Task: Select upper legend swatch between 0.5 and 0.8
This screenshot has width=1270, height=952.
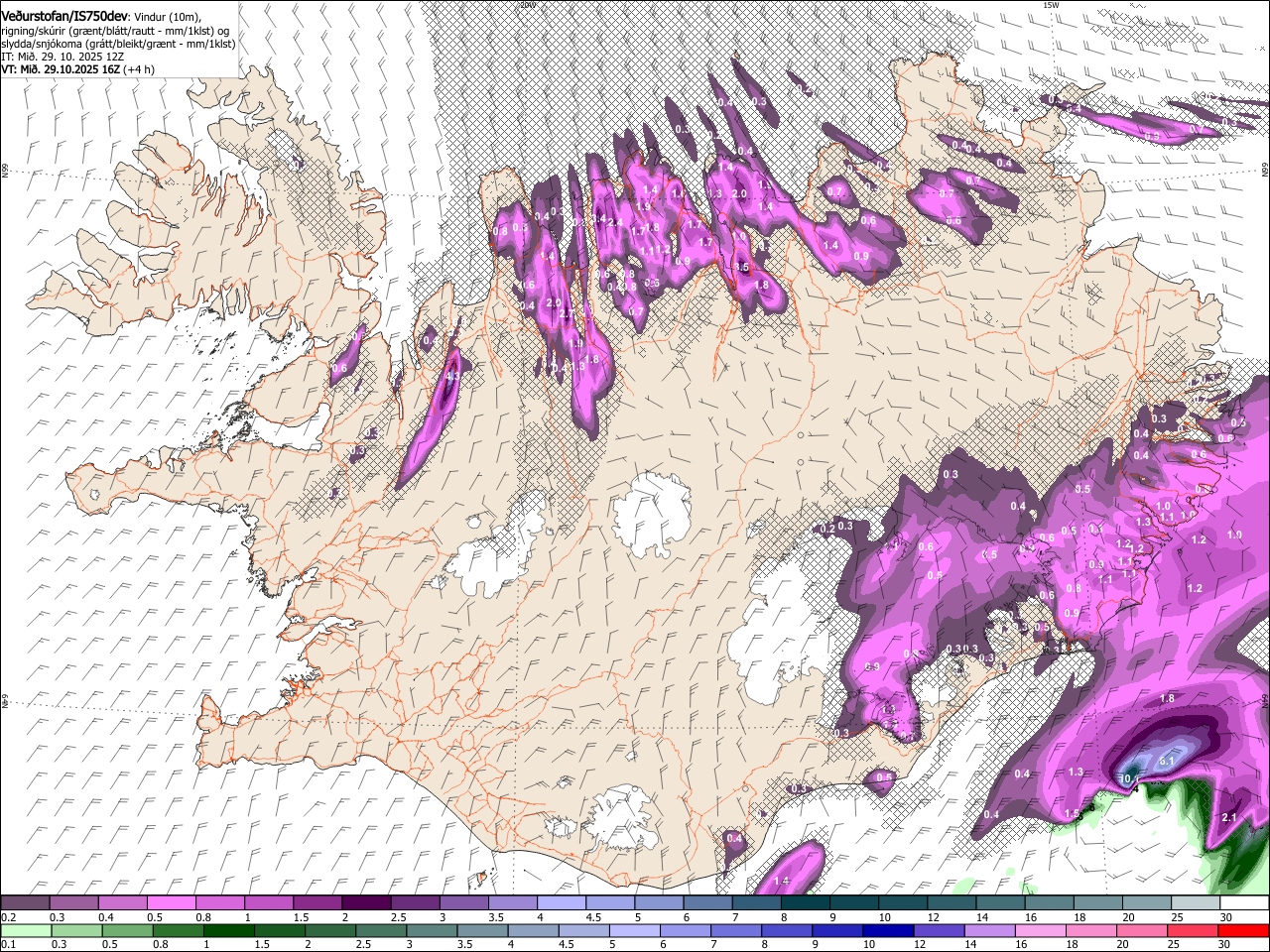Action: pos(171,902)
